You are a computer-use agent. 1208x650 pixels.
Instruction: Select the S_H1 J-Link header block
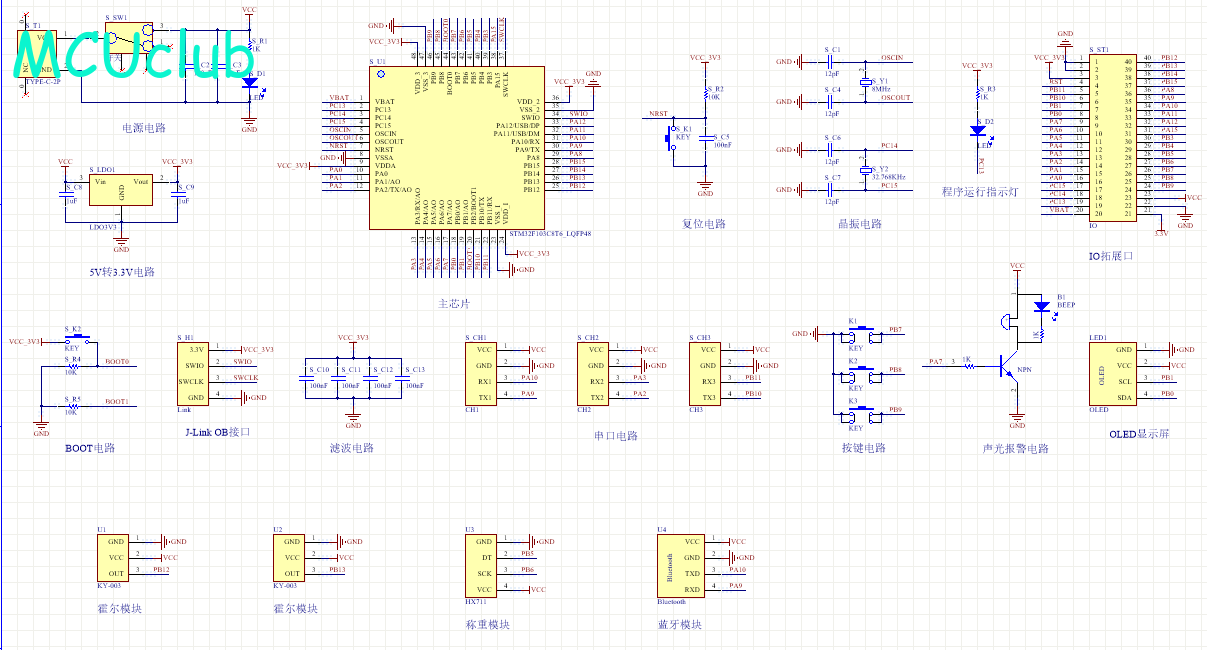click(x=192, y=374)
